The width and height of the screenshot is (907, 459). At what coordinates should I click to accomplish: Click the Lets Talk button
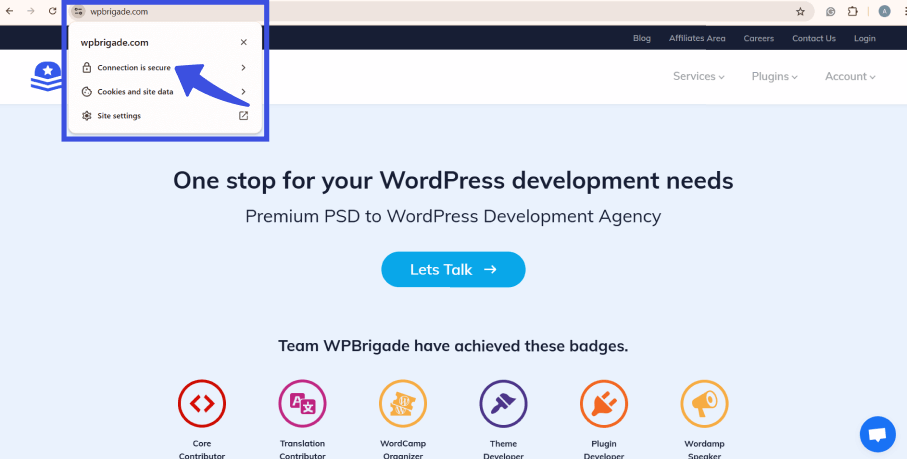453,269
